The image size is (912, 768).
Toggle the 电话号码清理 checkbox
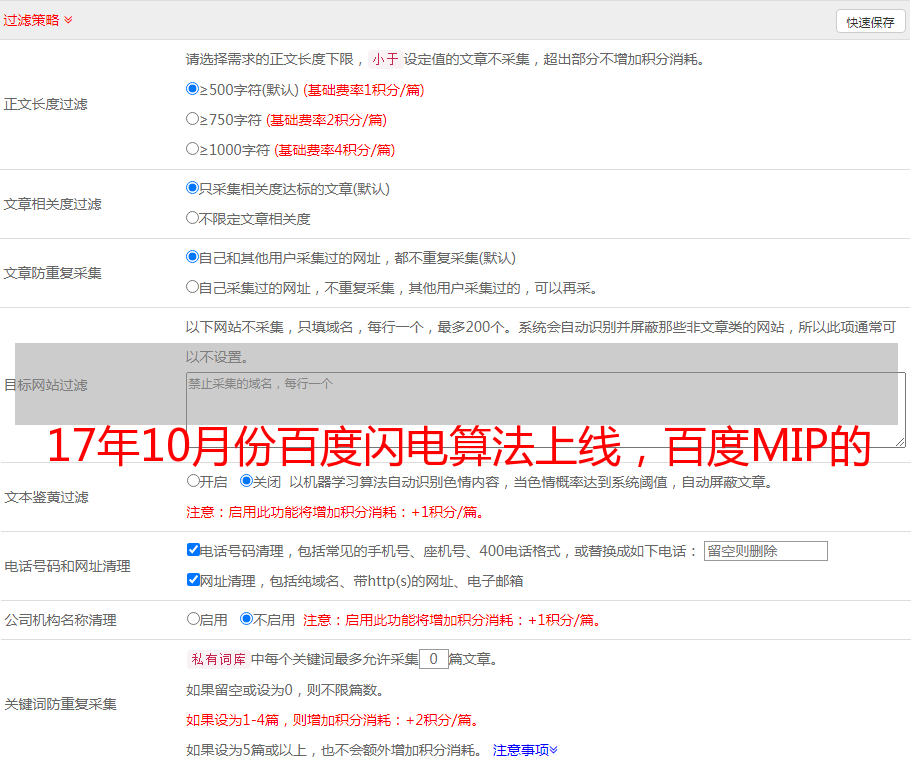click(194, 550)
